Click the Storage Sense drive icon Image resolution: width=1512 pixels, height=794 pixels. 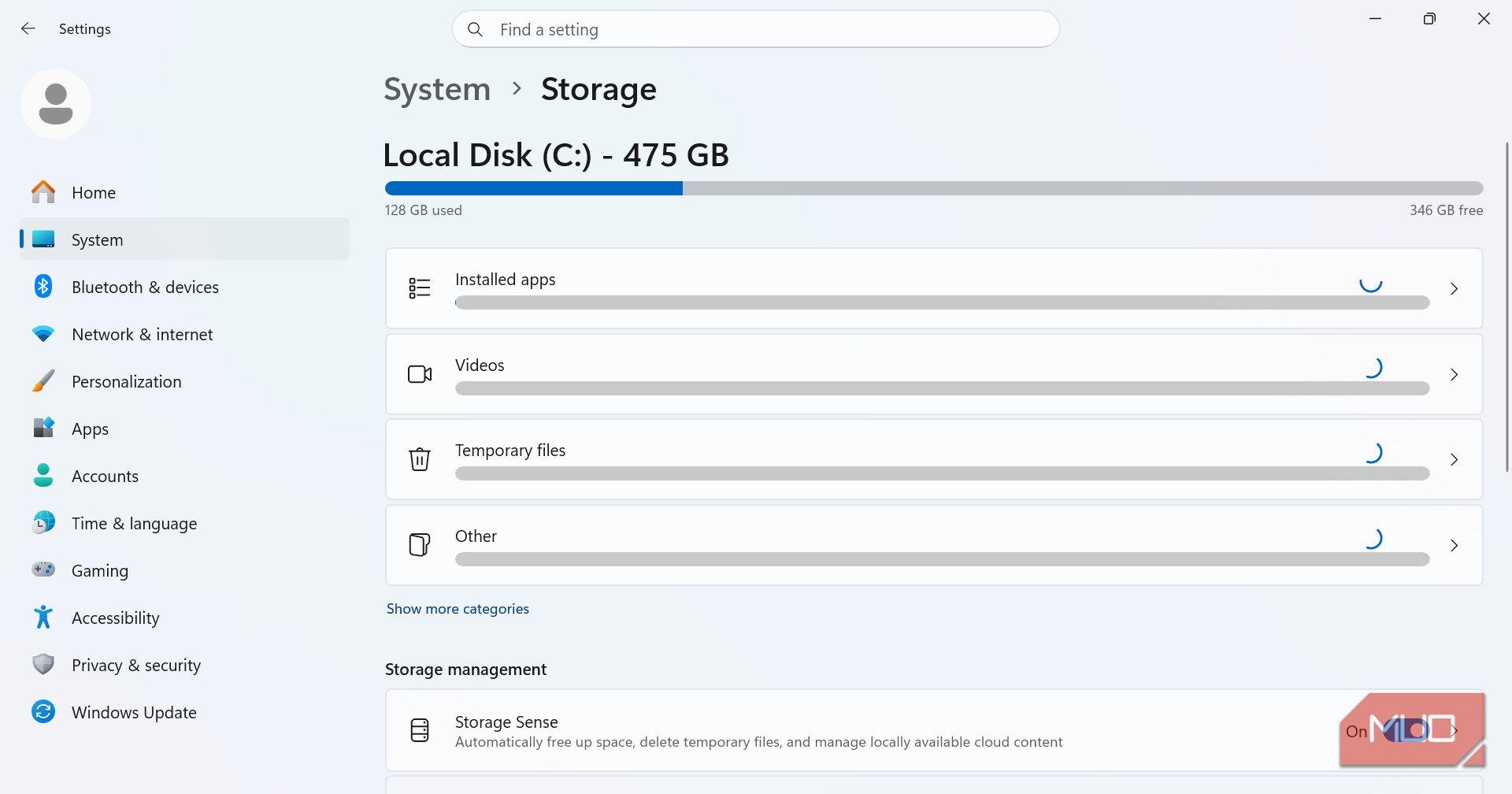(420, 730)
